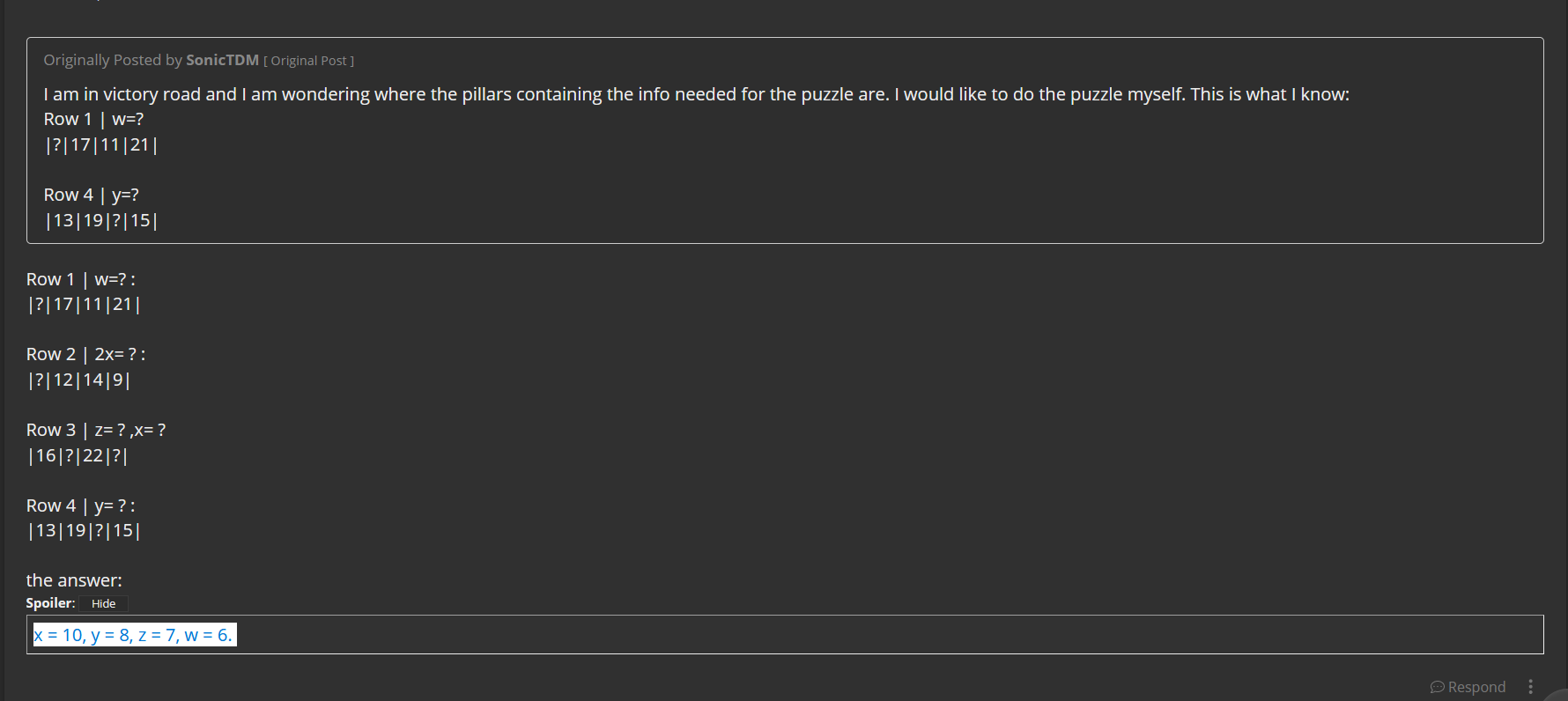
Task: Open the three-dot post options menu
Action: coord(1530,687)
